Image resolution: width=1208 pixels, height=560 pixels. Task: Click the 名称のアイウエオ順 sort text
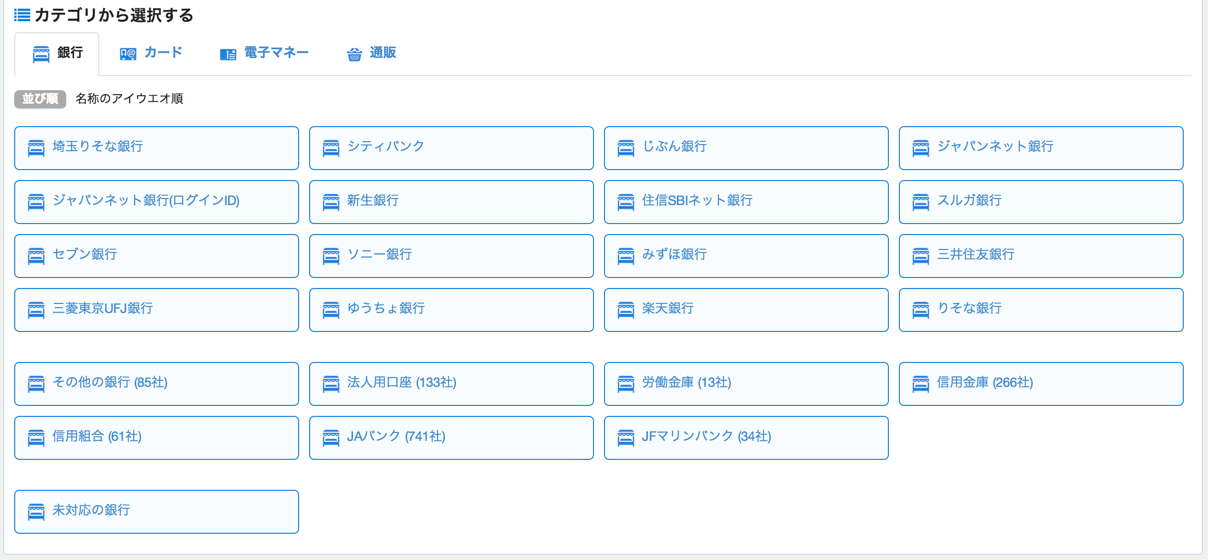[129, 99]
